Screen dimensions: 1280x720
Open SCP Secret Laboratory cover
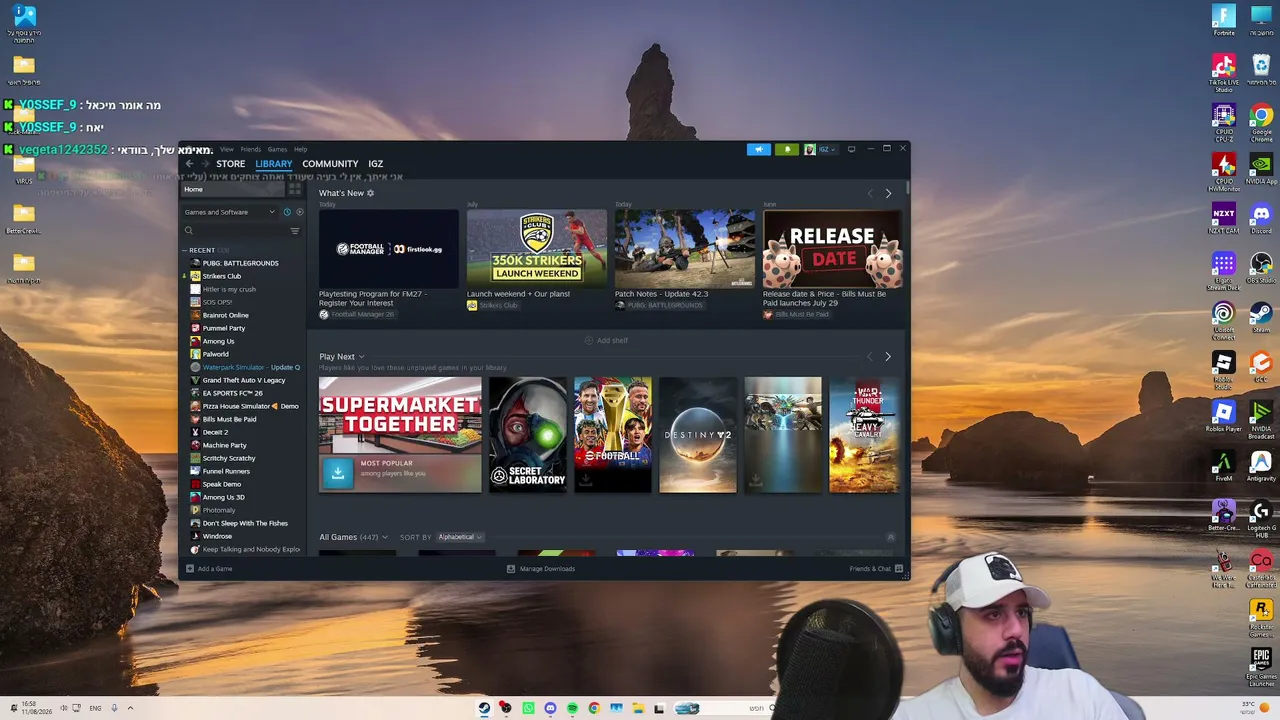[528, 435]
